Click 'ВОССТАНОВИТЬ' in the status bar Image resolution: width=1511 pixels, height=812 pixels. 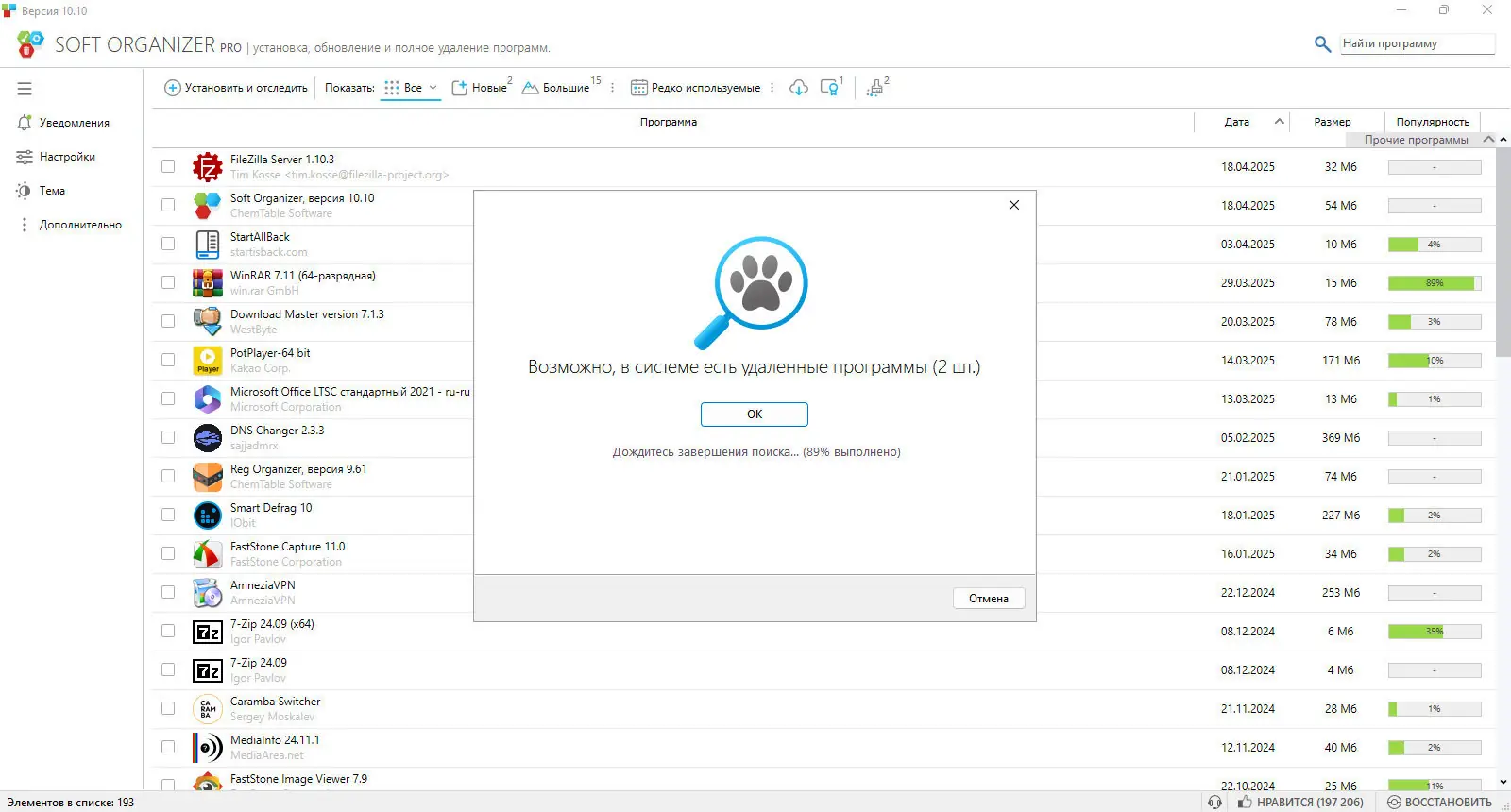click(x=1440, y=803)
